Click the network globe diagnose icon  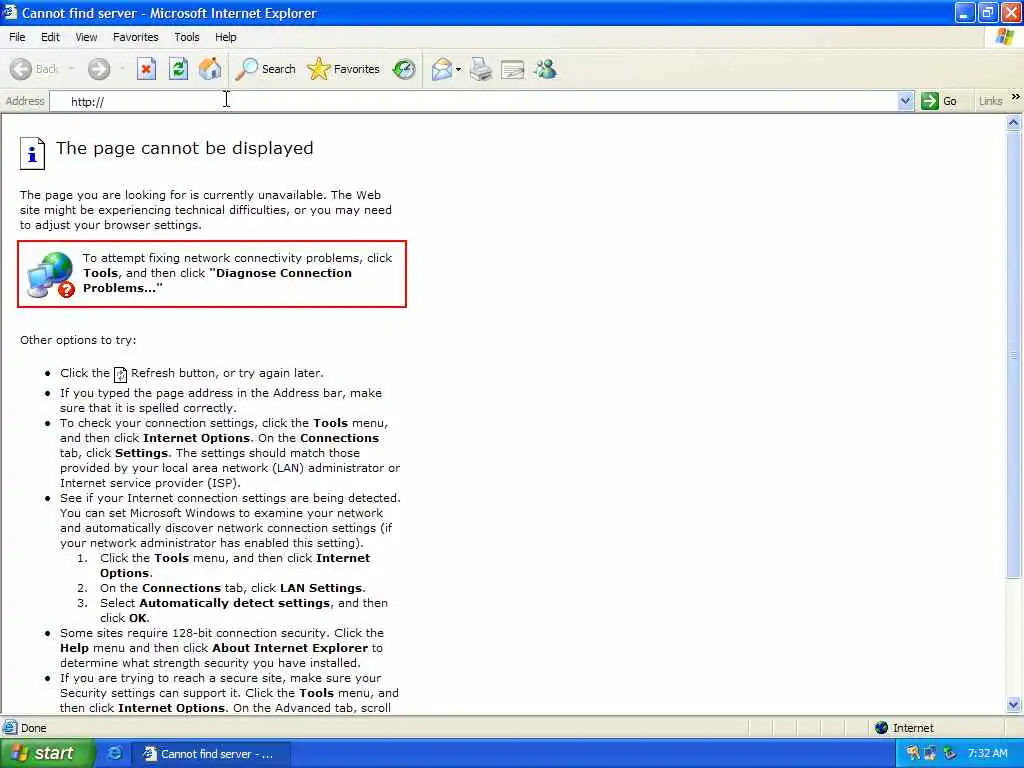[50, 275]
